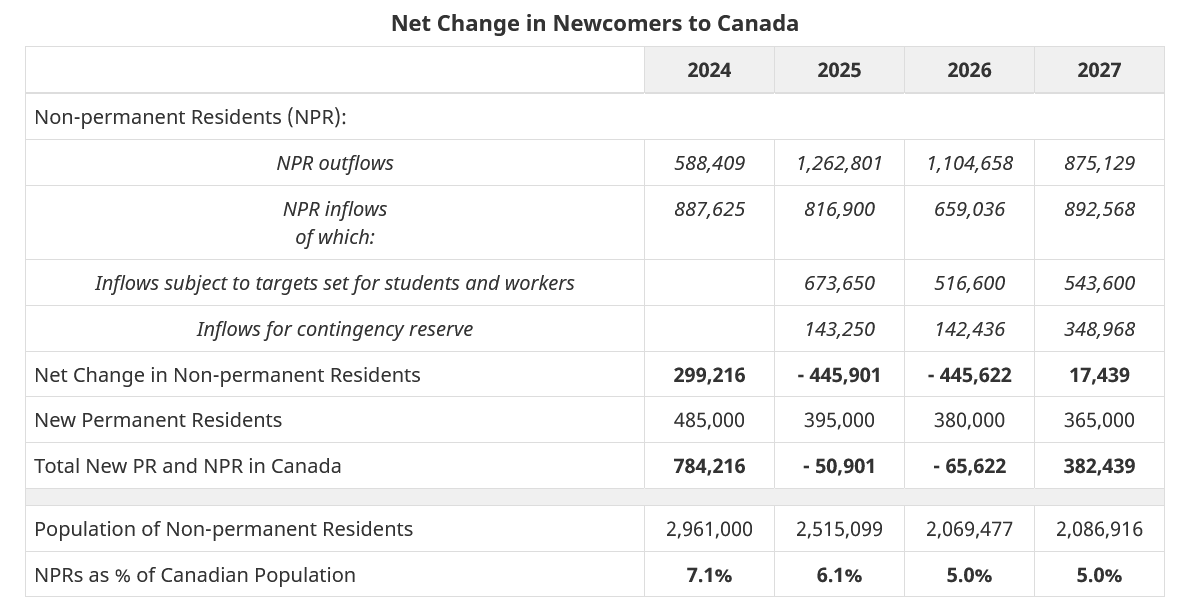Click the Inflows for contingency reserve label
The width and height of the screenshot is (1190, 616).
tap(335, 329)
